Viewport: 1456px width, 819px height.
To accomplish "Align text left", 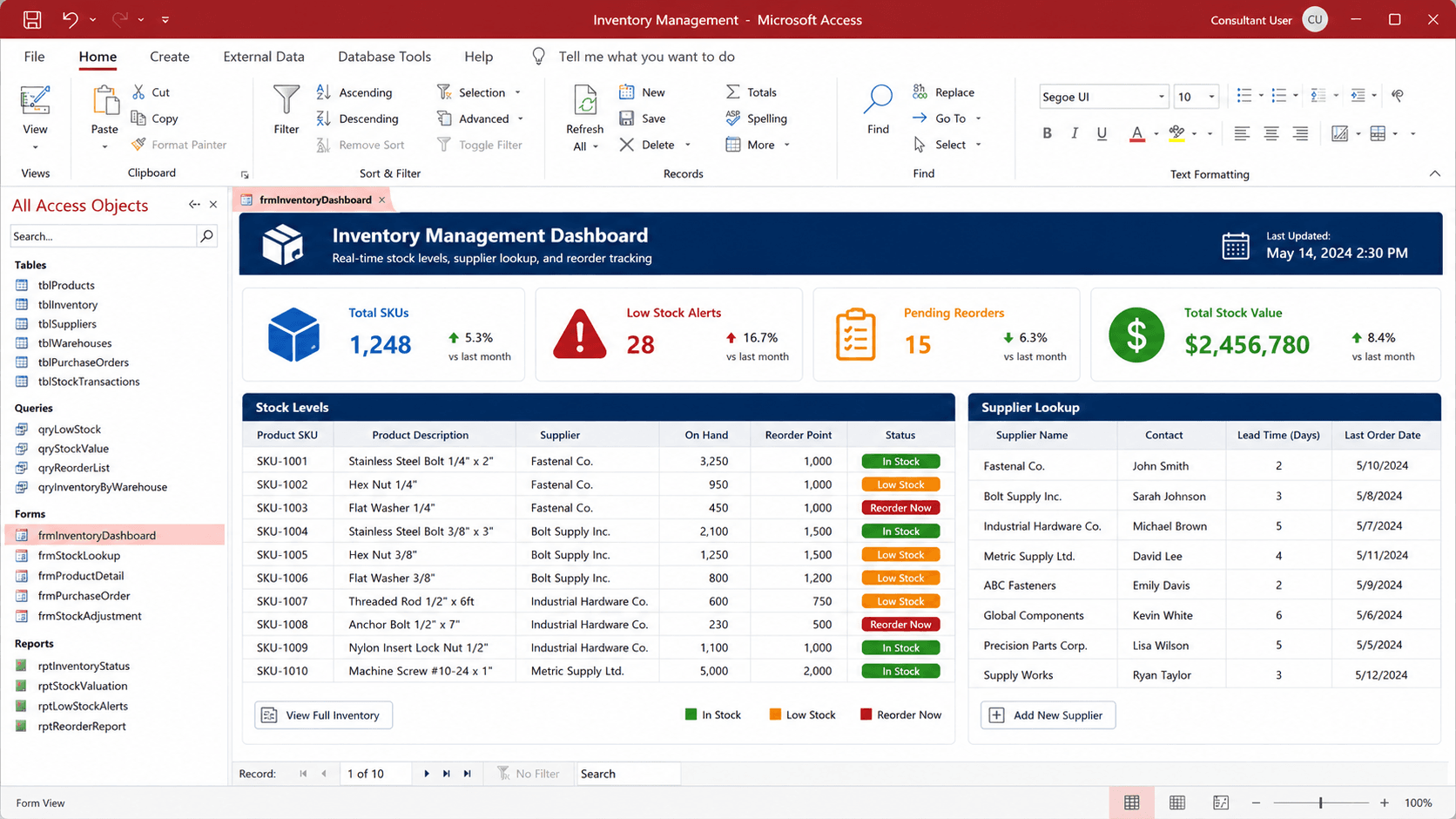I will (x=1242, y=133).
